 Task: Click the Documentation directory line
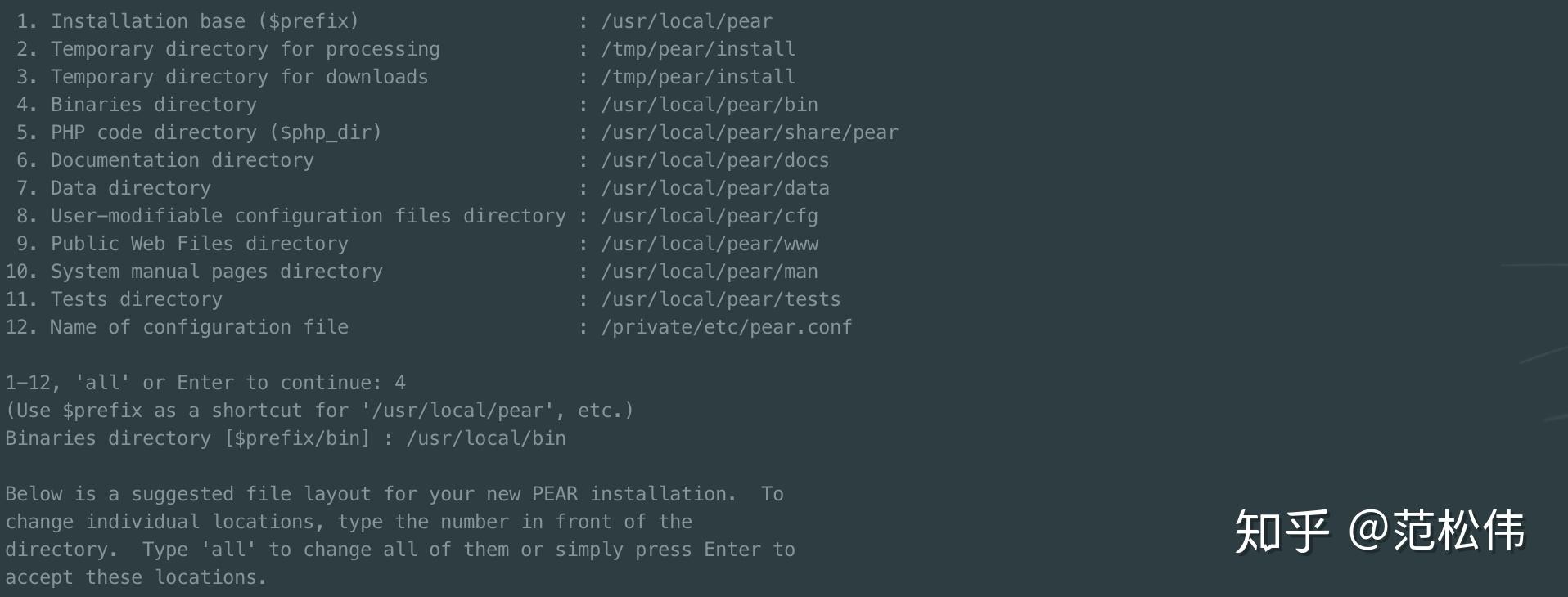[x=182, y=160]
